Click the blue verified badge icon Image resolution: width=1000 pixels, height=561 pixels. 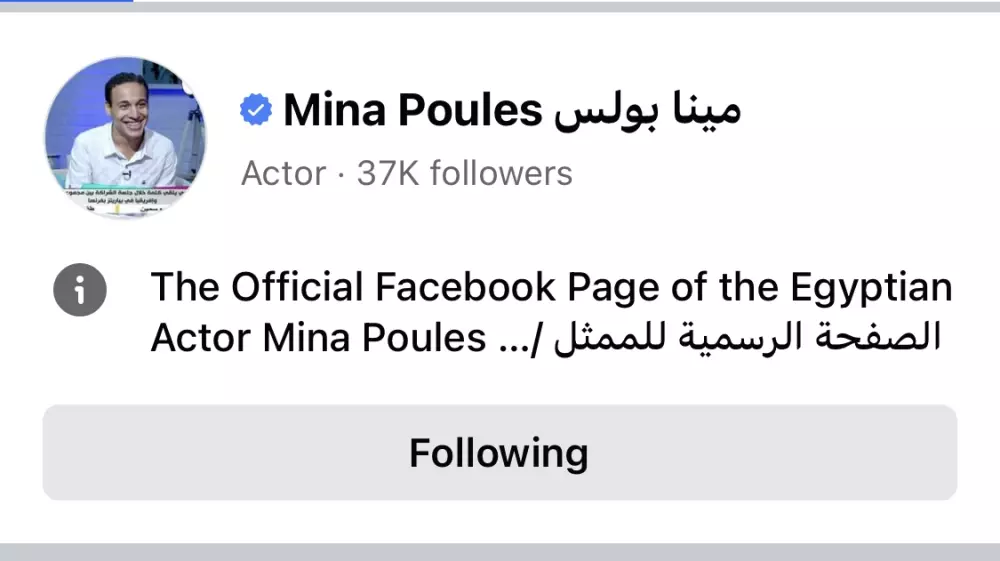point(257,111)
